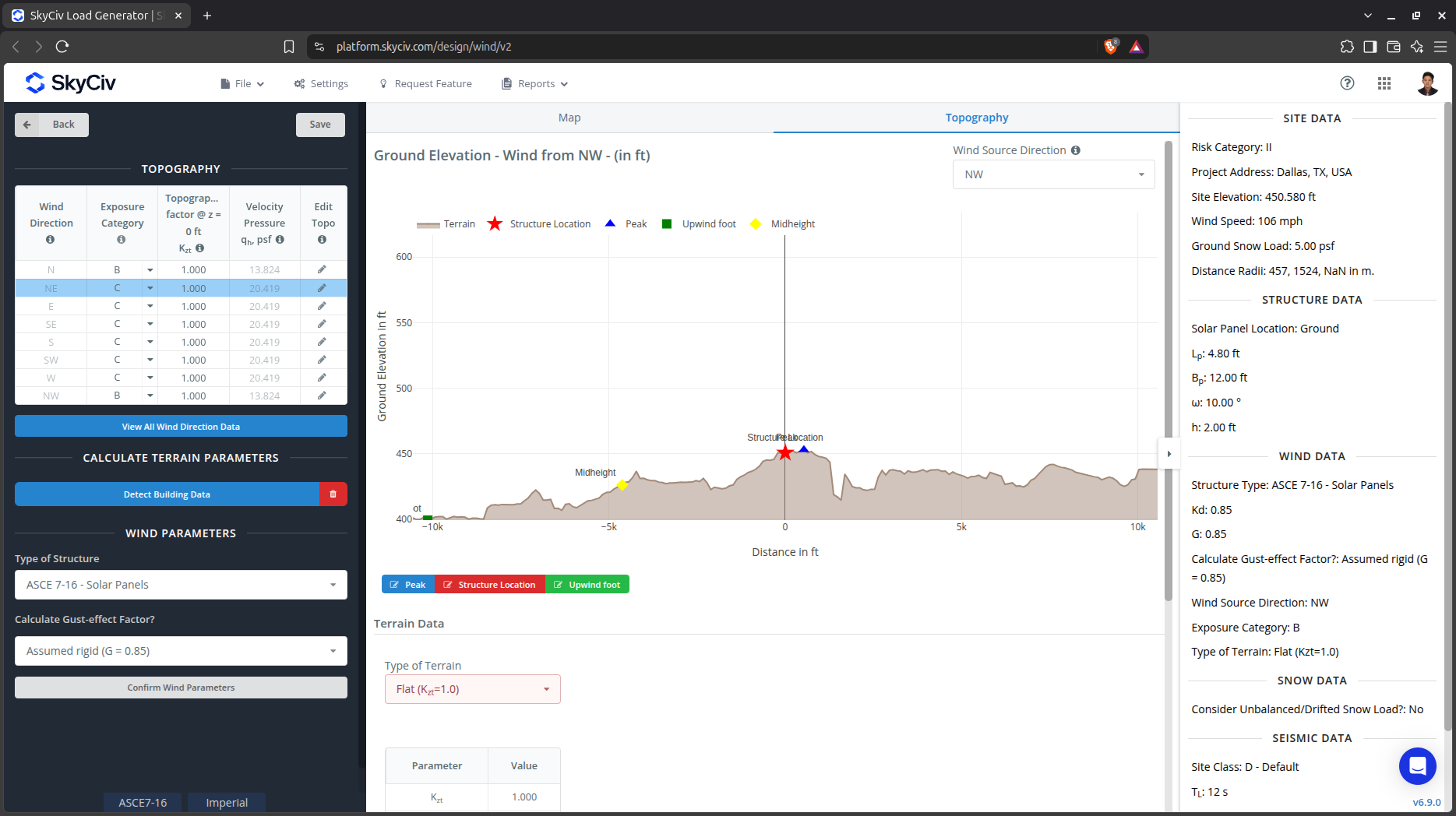Click the red trash delete building data icon
Viewport: 1456px width, 816px height.
333,494
